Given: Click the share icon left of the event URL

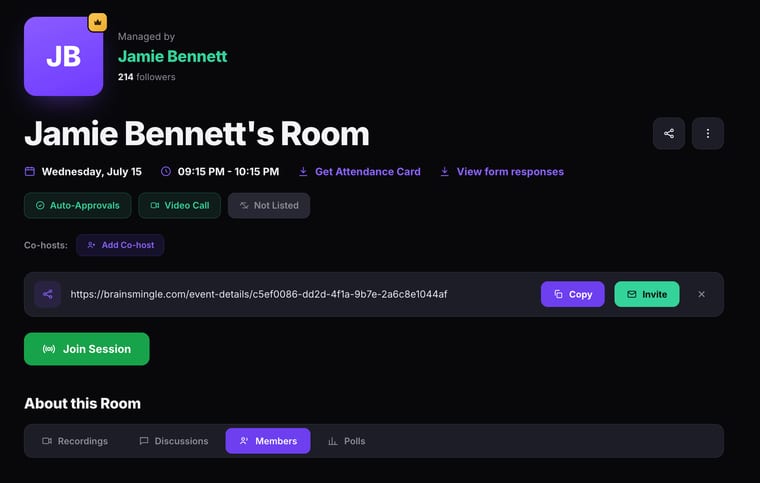Looking at the screenshot, I should (48, 294).
